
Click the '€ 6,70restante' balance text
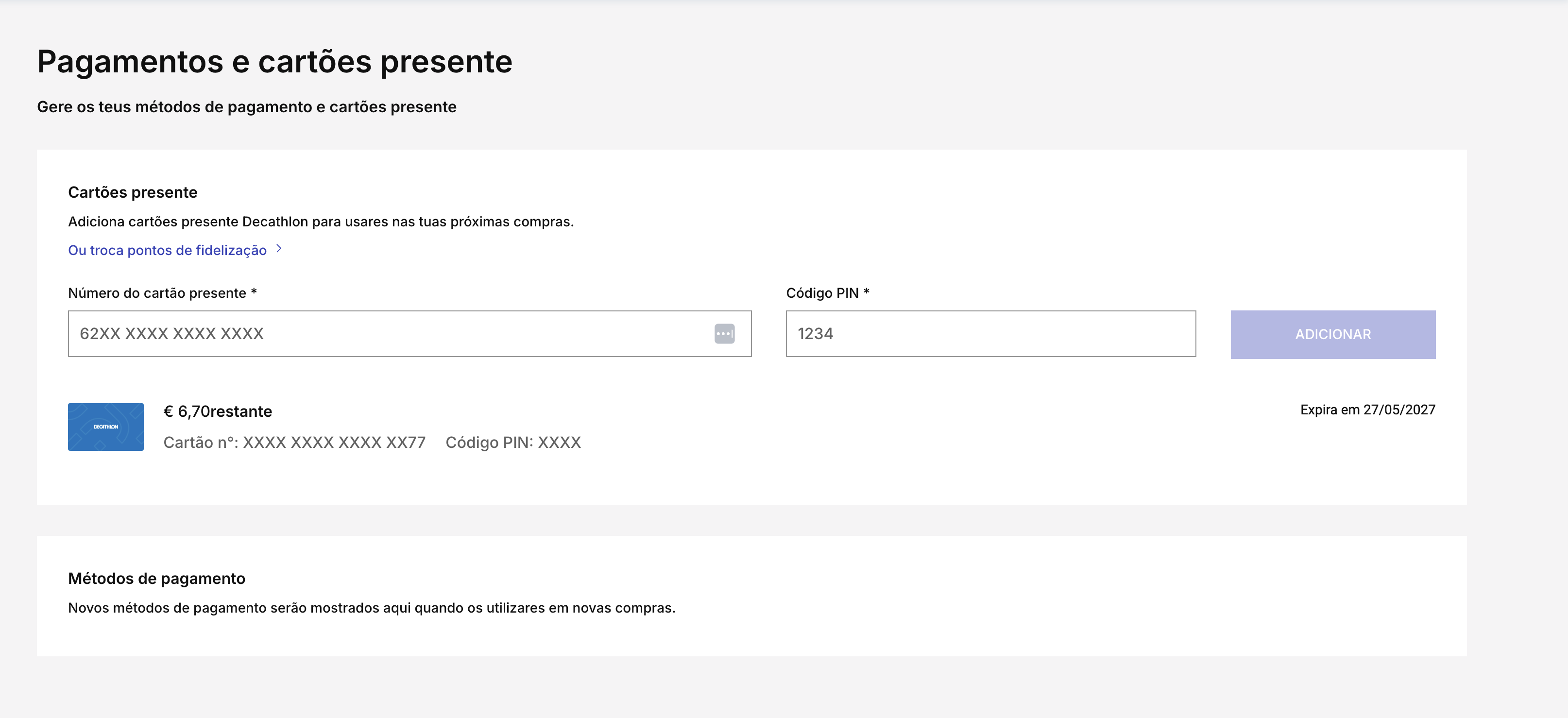pyautogui.click(x=217, y=411)
